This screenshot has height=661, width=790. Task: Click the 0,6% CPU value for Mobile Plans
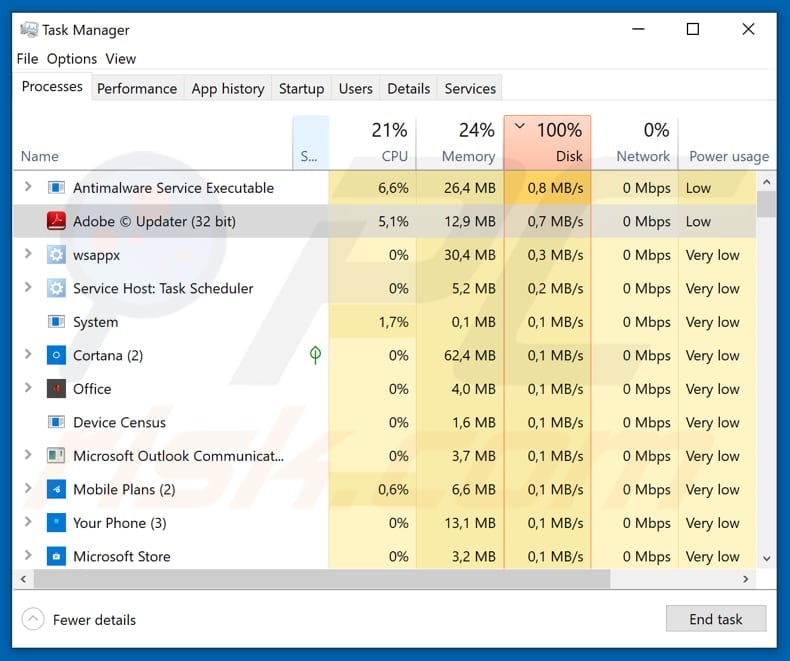(x=393, y=489)
